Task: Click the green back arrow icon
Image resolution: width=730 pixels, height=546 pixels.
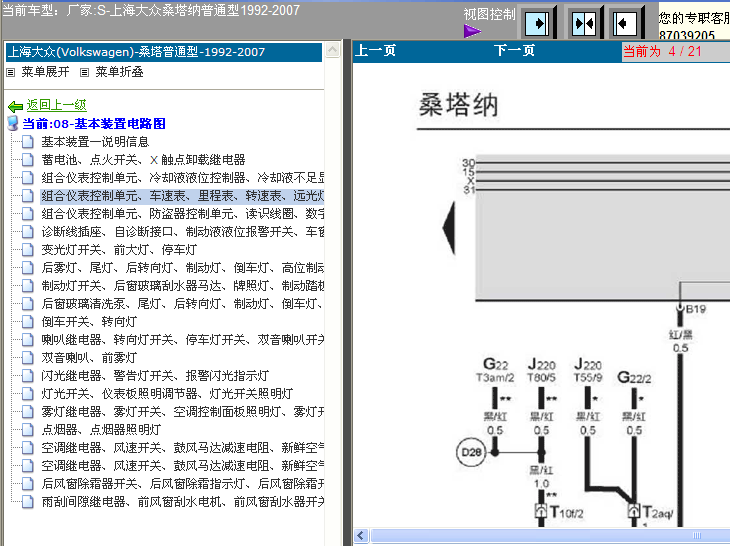Action: 15,107
